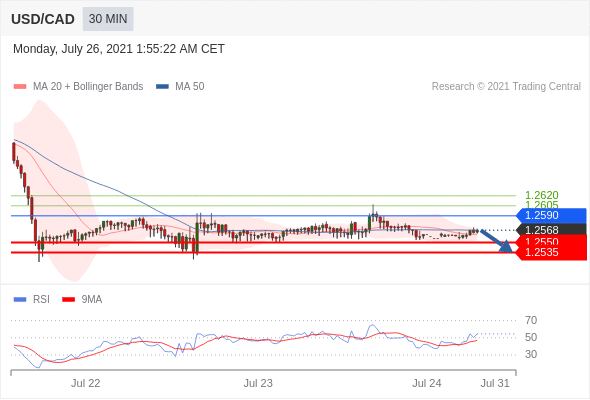
Task: Toggle the RSI legend label
Action: point(41,300)
